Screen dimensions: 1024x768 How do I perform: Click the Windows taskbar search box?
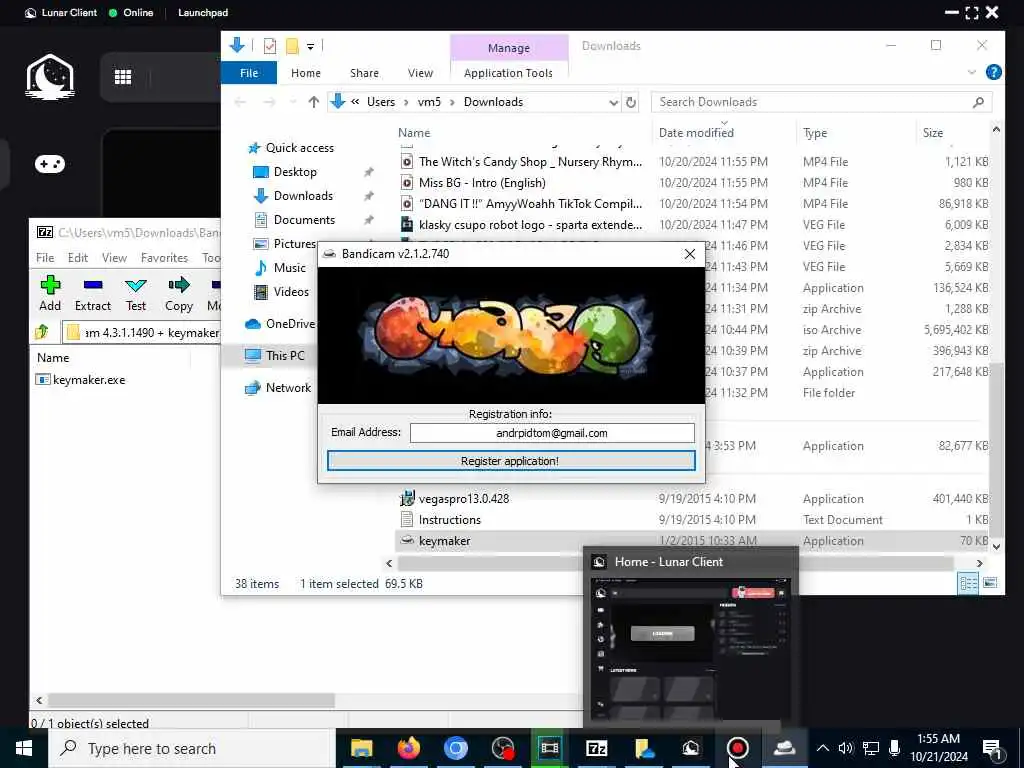pos(191,748)
